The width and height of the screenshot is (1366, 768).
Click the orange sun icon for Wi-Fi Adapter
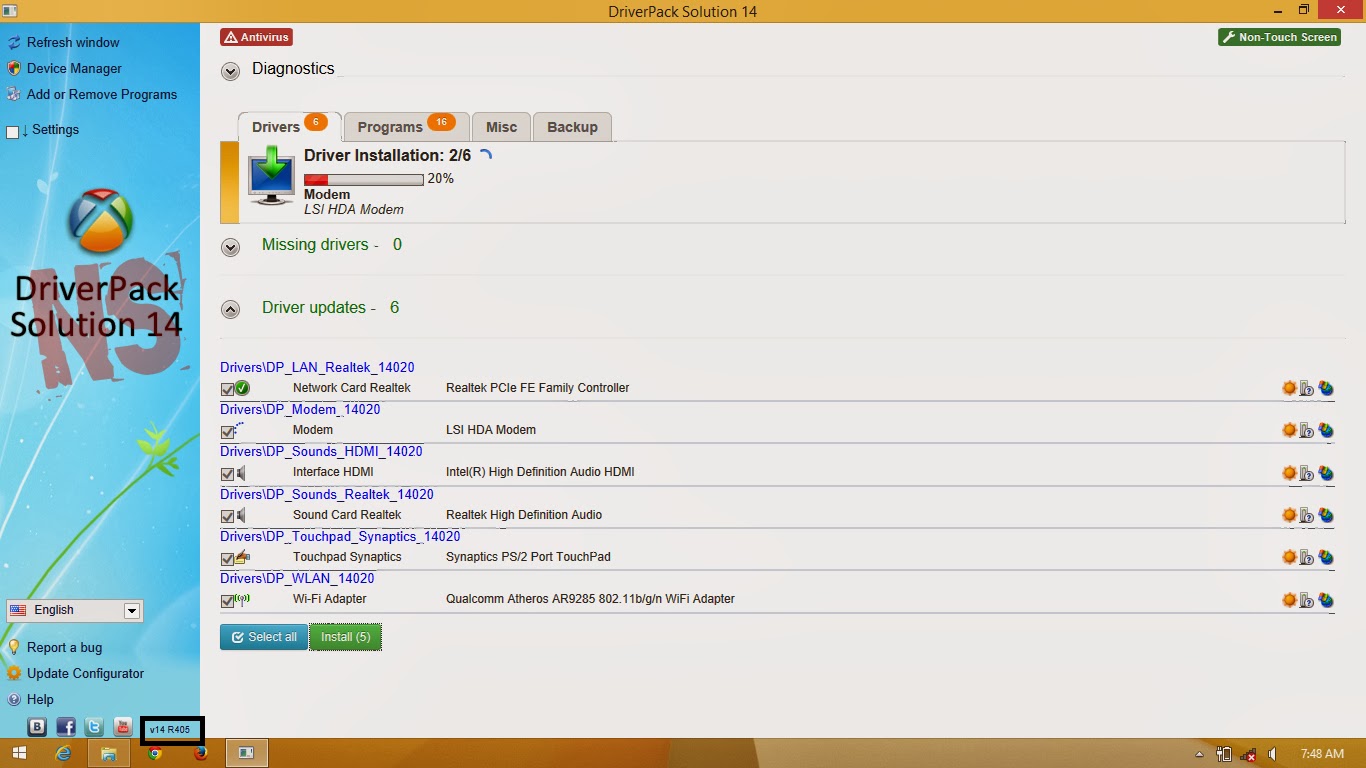click(x=1289, y=600)
